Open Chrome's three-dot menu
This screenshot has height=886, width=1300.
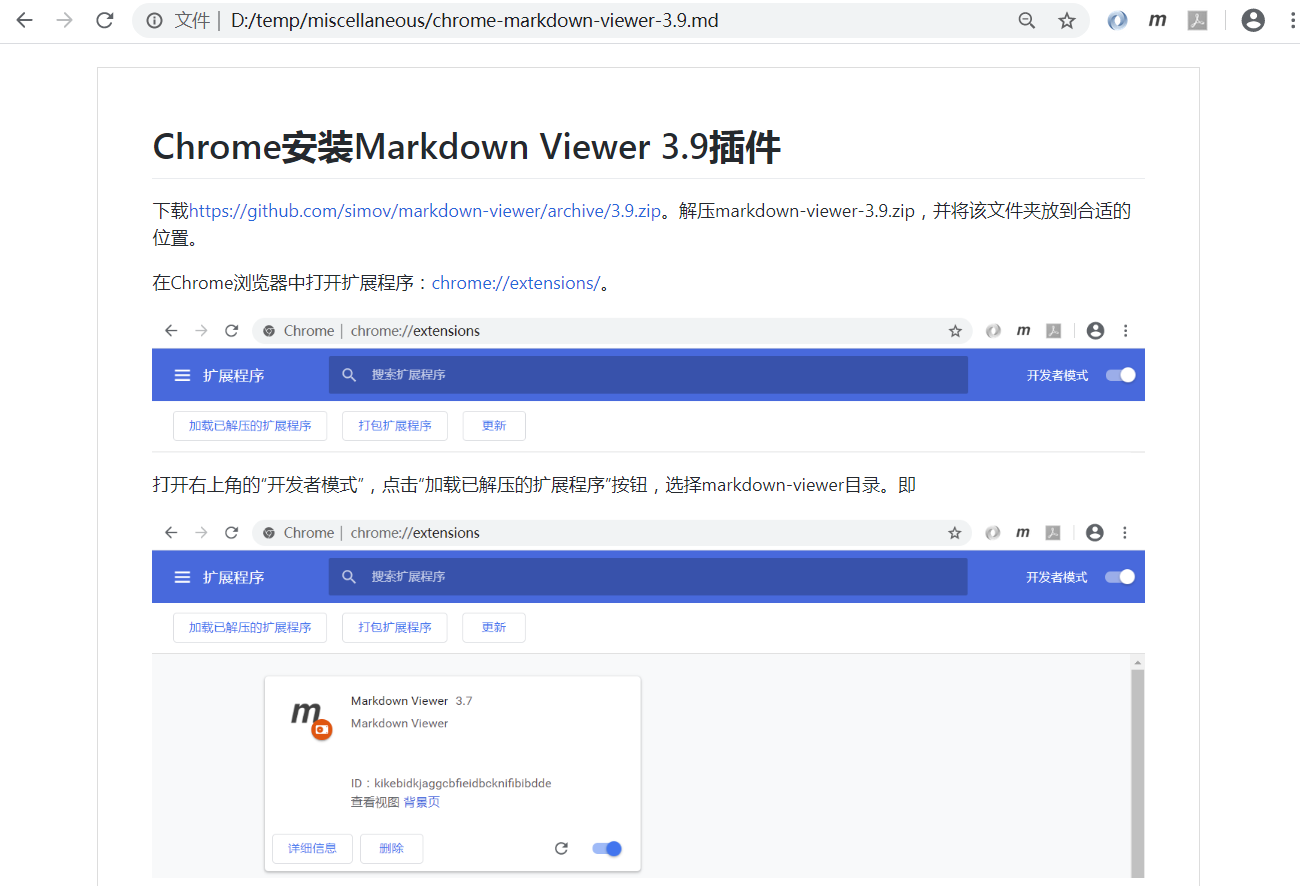click(x=1293, y=20)
